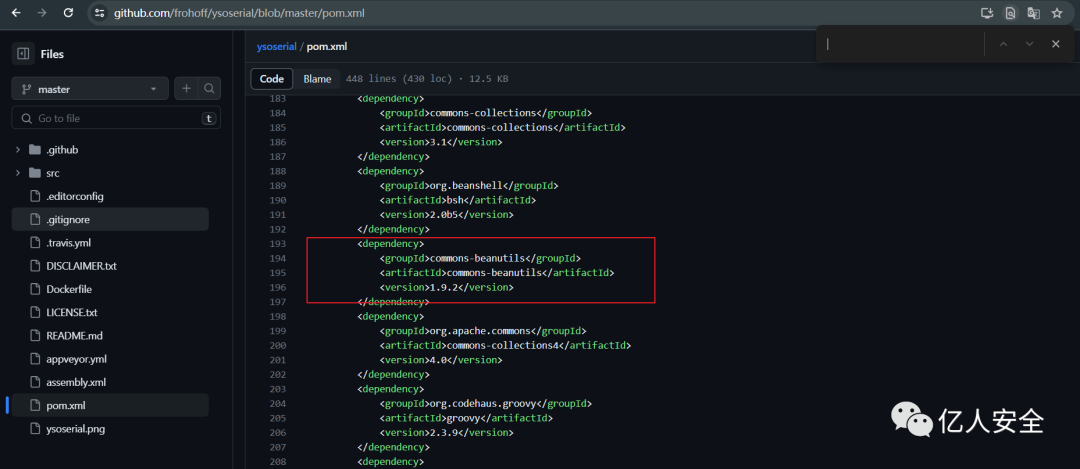Click version 2.3.9 on line 206
1080x469 pixels.
pyautogui.click(x=444, y=432)
